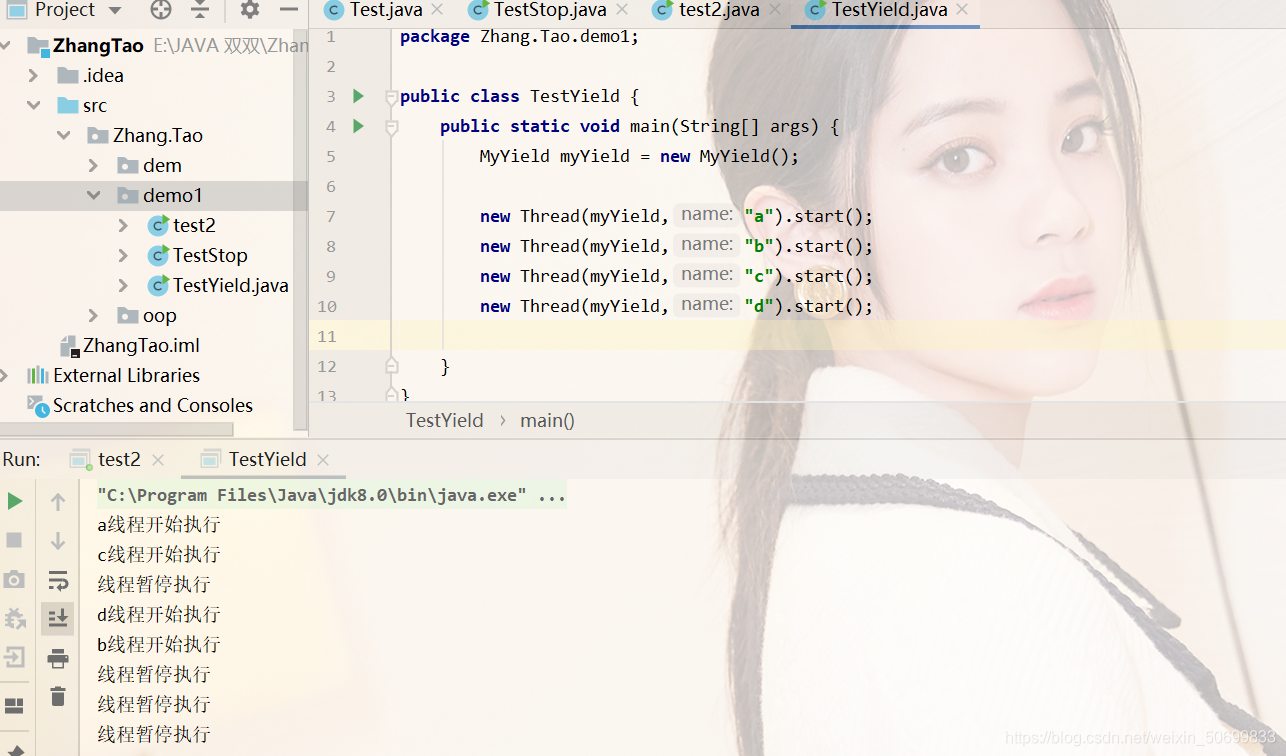Click the exit/login arrow icon in Run sidebar

pyautogui.click(x=14, y=657)
